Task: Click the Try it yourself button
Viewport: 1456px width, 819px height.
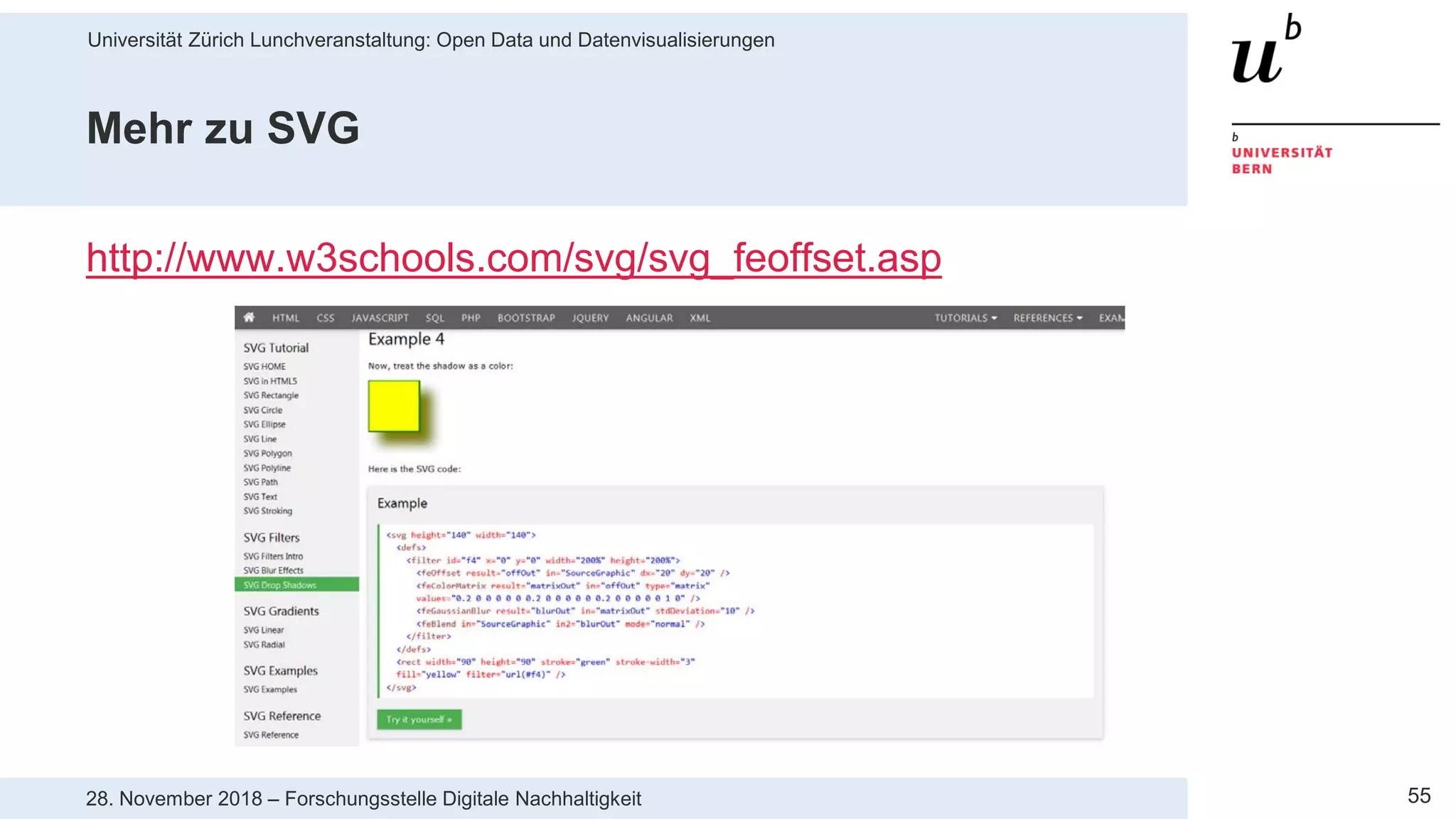Action: (419, 719)
